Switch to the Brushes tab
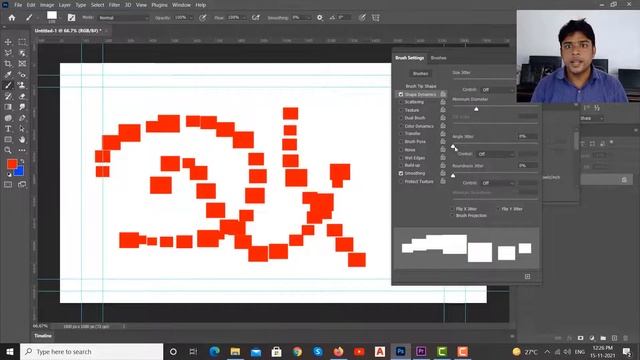This screenshot has width=640, height=360. [438, 58]
